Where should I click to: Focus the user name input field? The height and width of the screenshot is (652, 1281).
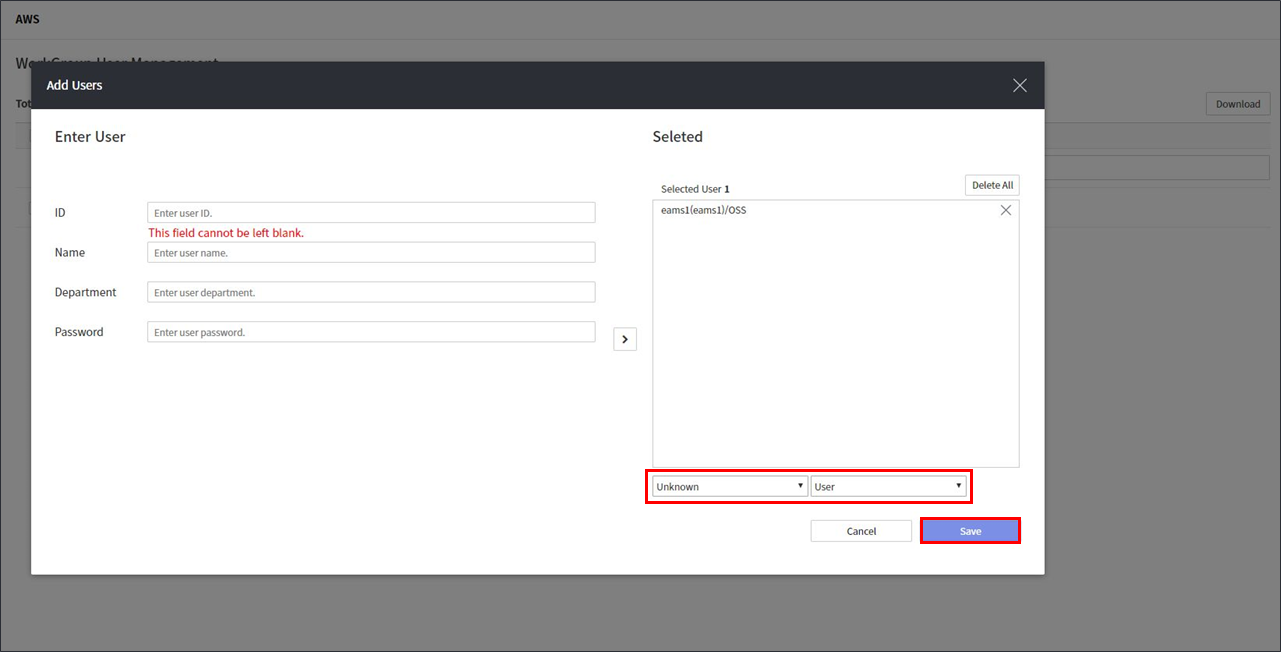point(371,252)
